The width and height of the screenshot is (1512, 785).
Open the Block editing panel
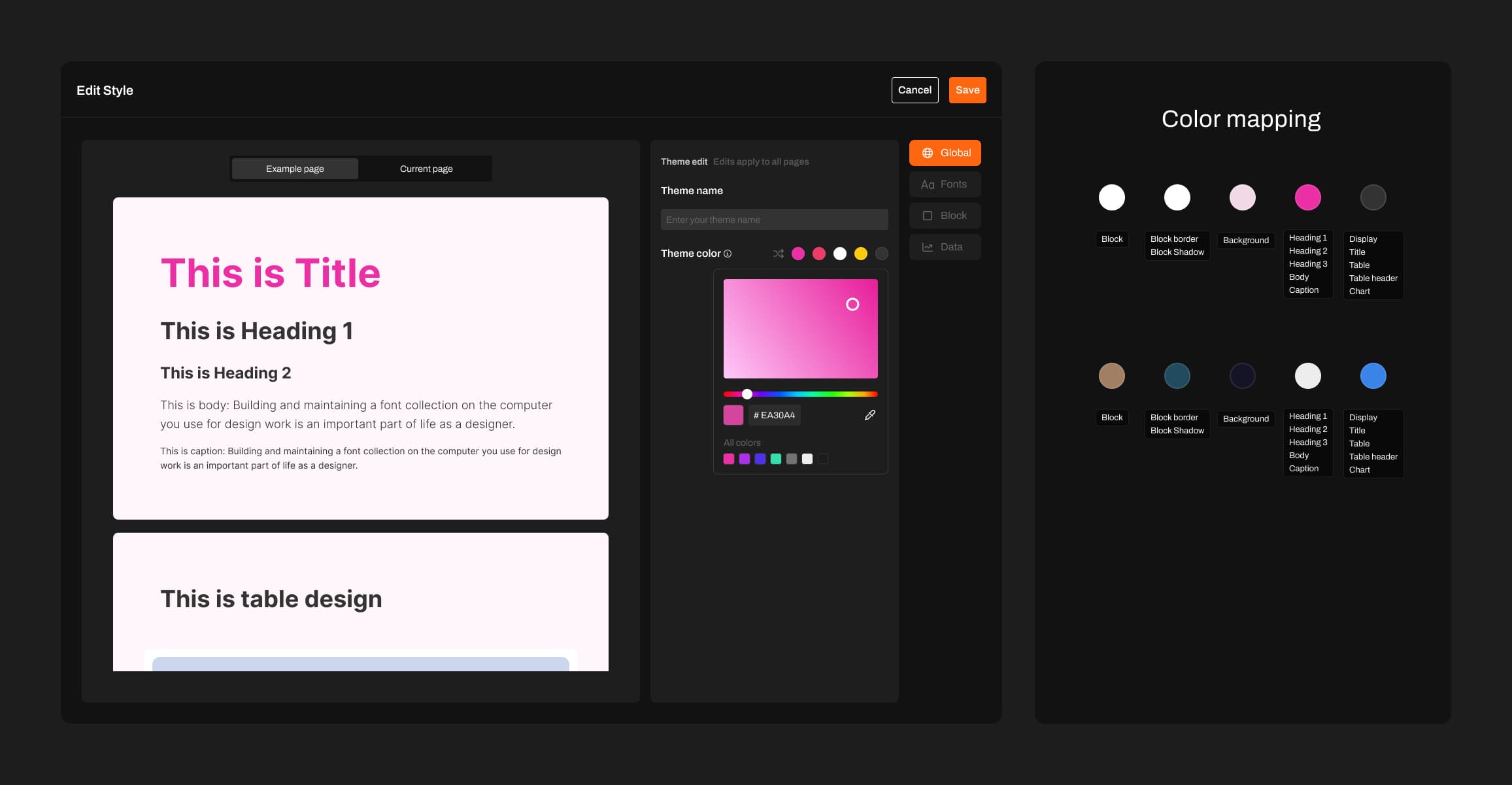945,215
